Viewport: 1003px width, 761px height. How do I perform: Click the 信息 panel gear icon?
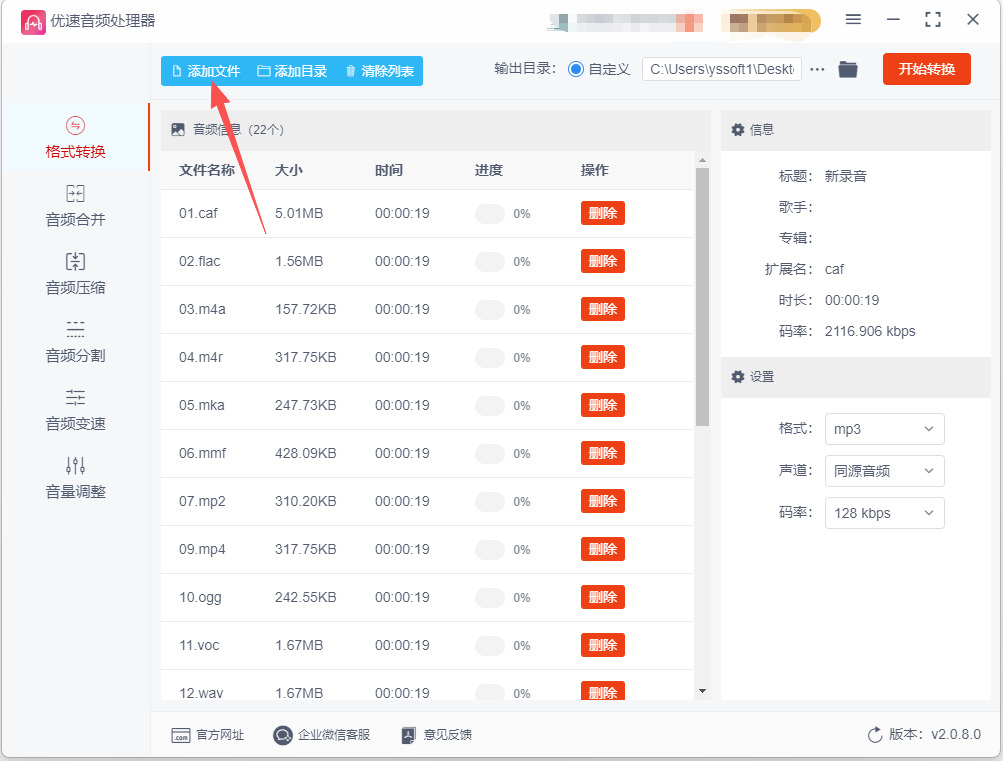click(x=738, y=130)
